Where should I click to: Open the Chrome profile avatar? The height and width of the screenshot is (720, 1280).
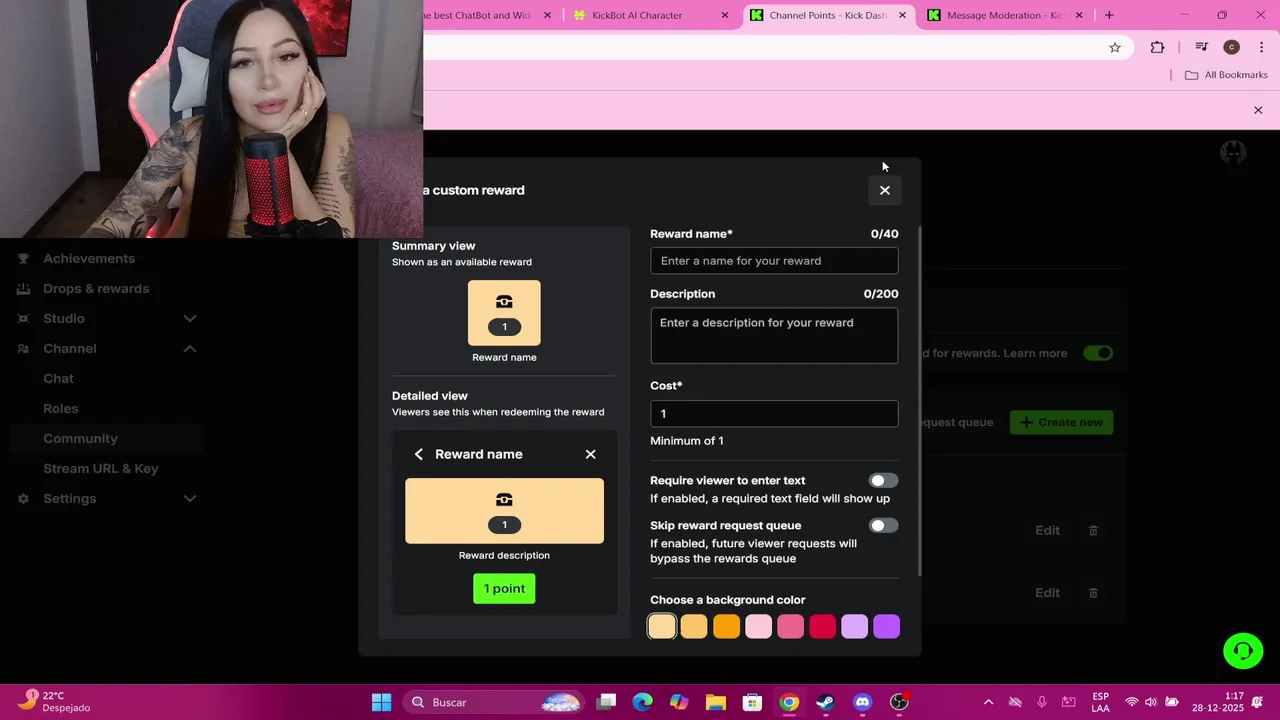tap(1232, 47)
